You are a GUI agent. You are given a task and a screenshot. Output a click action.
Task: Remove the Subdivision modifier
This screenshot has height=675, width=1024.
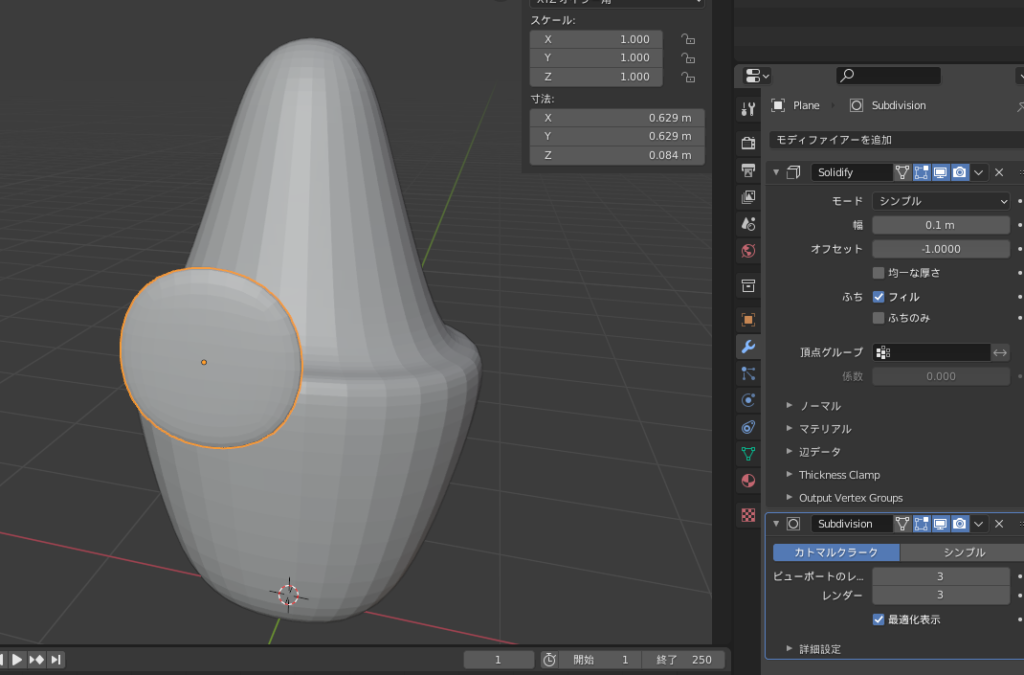(999, 524)
